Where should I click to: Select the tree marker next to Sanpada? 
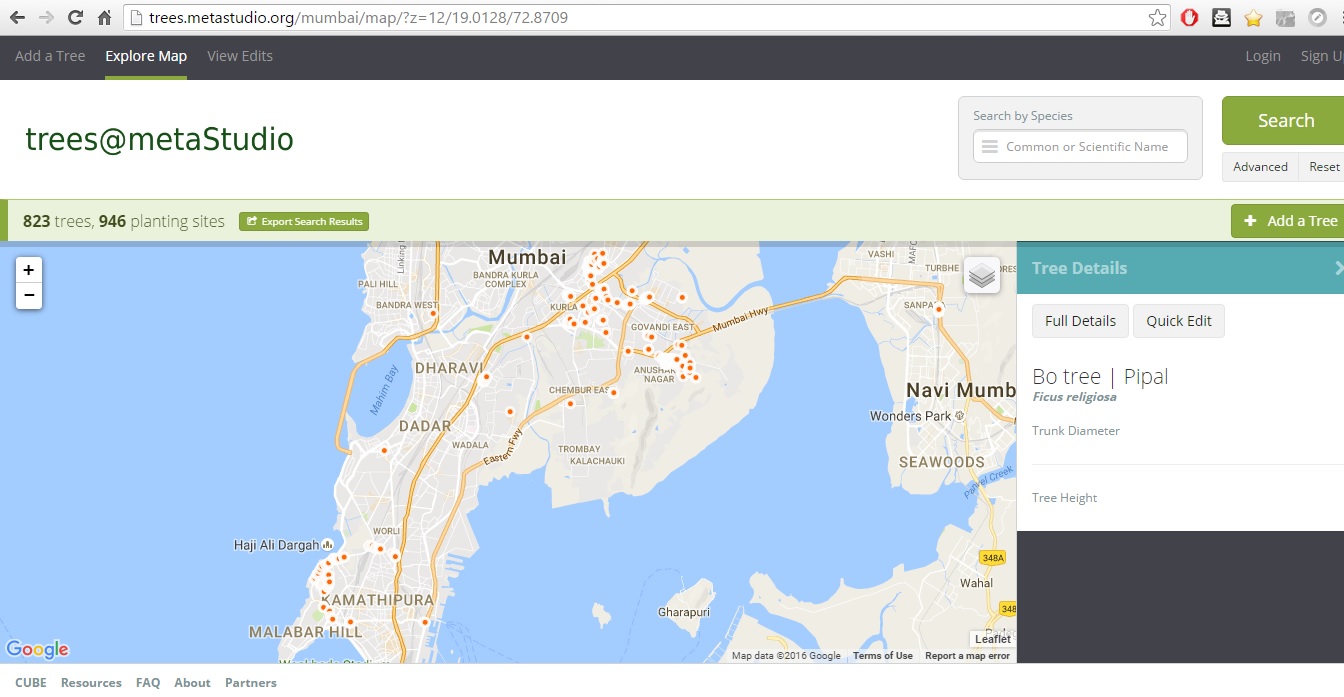coord(939,310)
